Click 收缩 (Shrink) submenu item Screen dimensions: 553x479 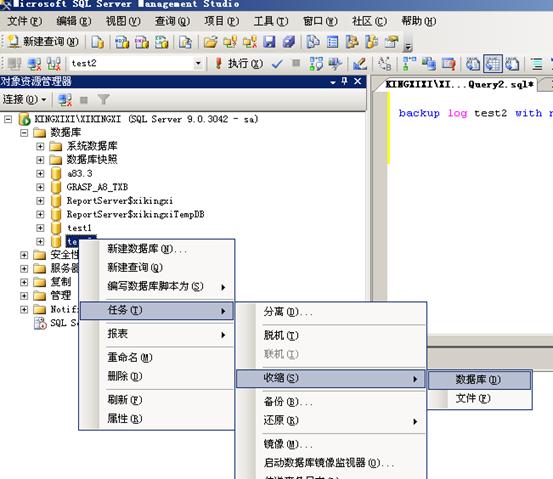click(x=331, y=378)
